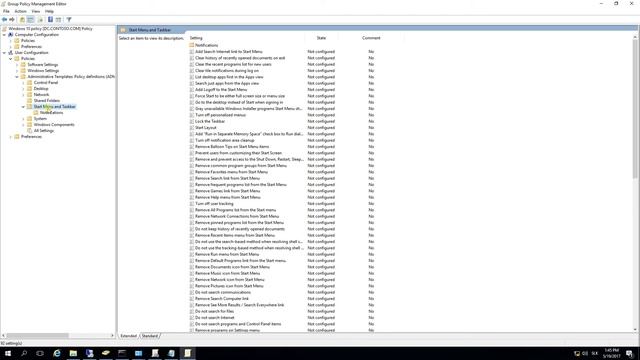Open Help via the blue toolbar icon
Image resolution: width=640 pixels, height=360 pixels.
50,20
